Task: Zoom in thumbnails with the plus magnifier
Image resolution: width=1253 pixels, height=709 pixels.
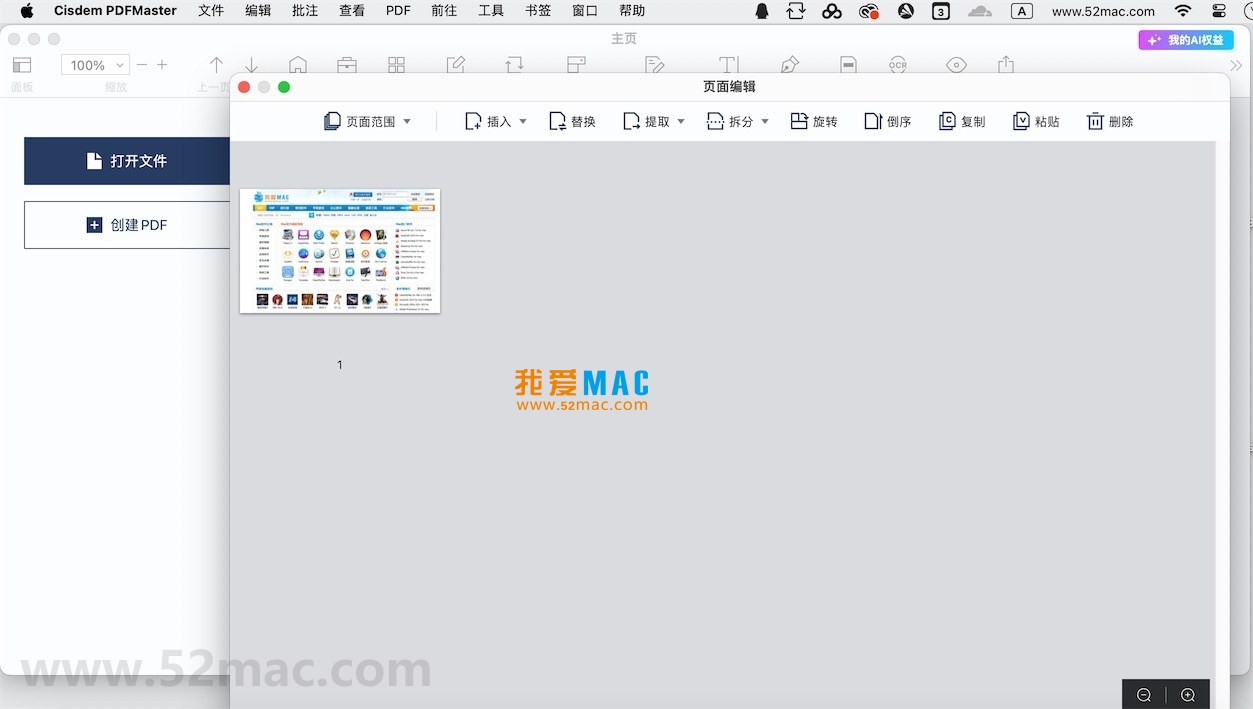Action: (1188, 695)
